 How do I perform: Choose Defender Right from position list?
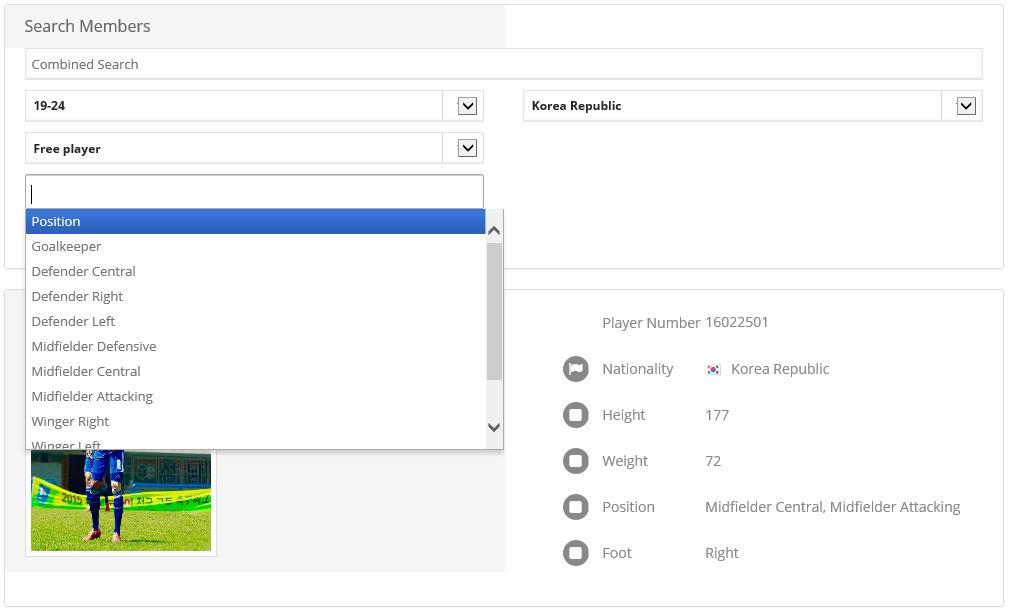tap(255, 296)
